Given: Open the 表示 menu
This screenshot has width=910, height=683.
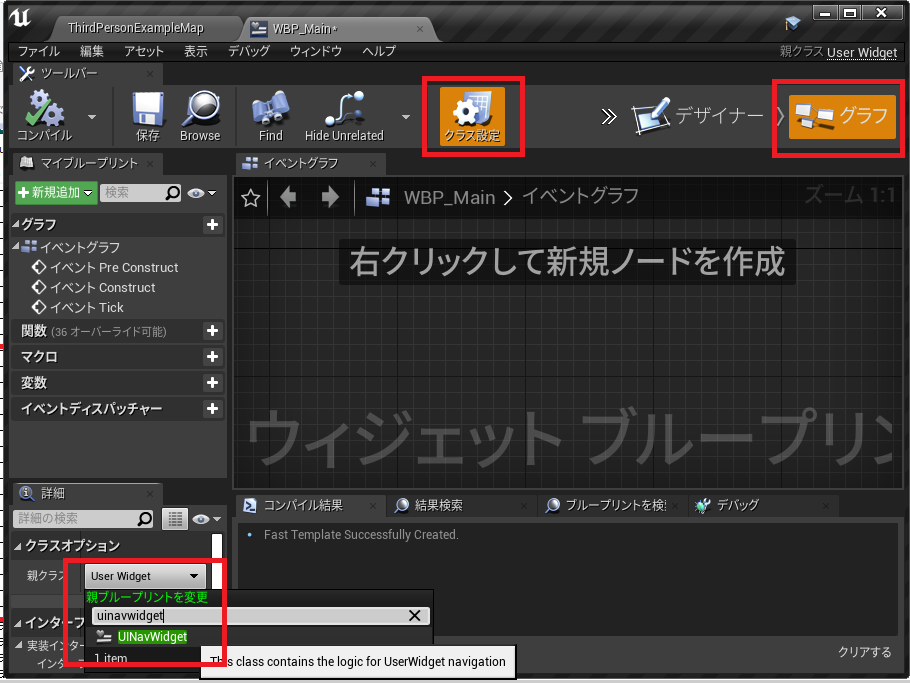Looking at the screenshot, I should 196,51.
